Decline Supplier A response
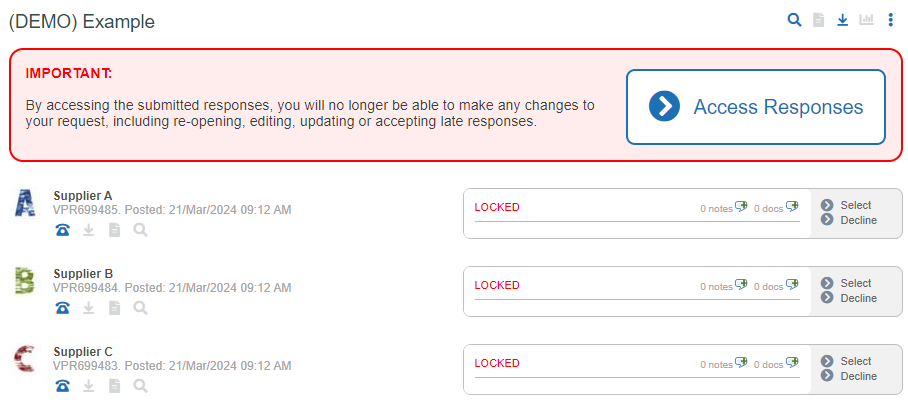Image resolution: width=908 pixels, height=406 pixels. point(849,220)
